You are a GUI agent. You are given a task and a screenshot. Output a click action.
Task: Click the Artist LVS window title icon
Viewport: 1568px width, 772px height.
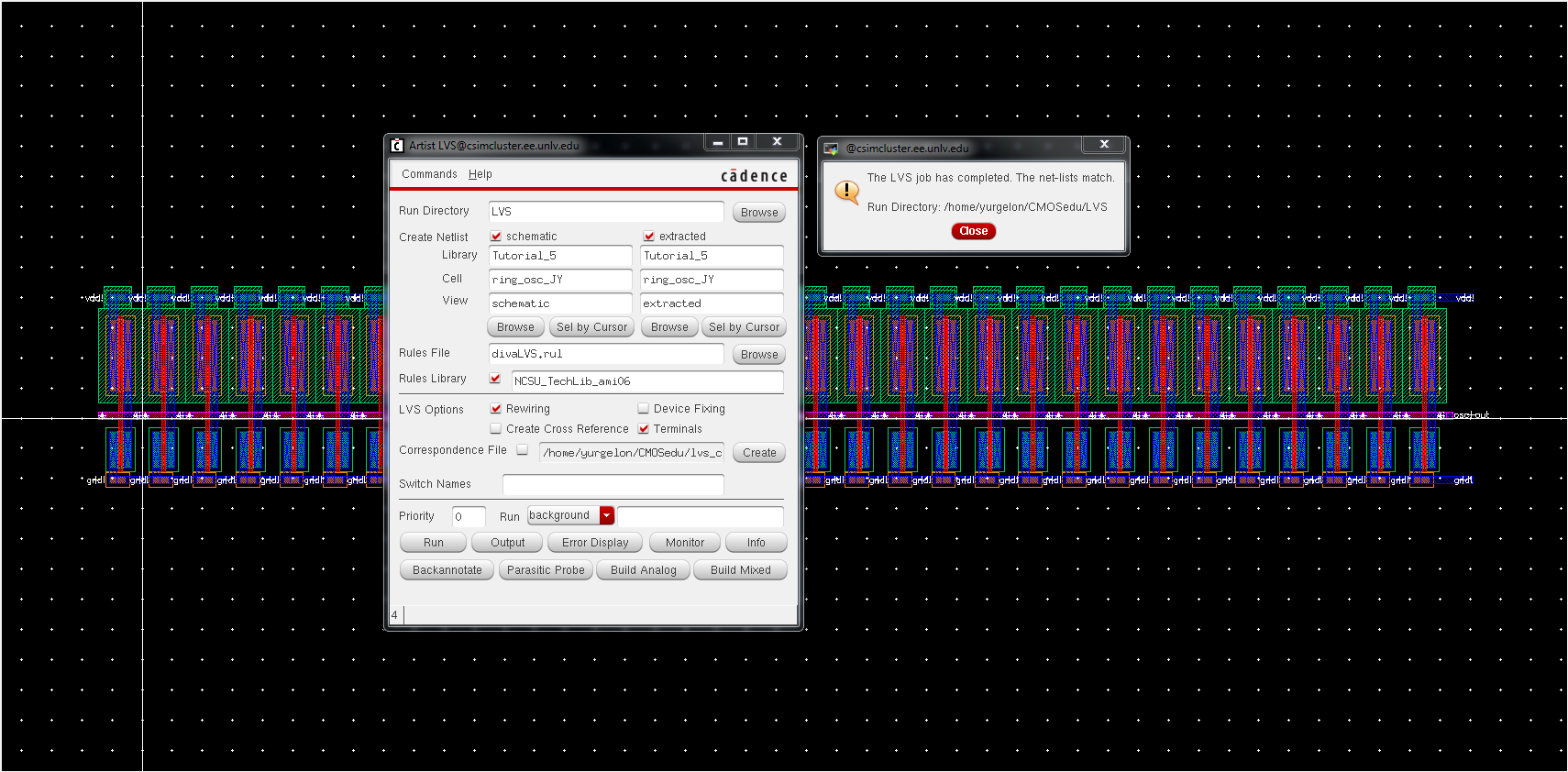coord(397,145)
